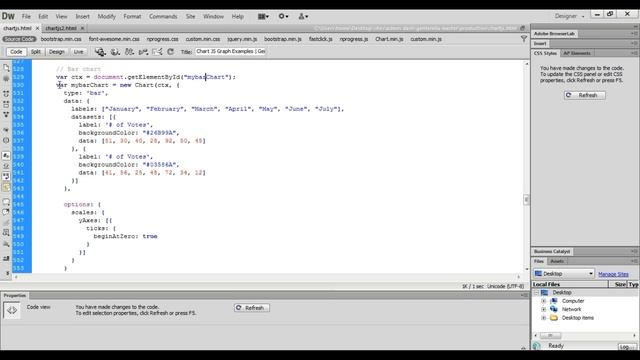Open bootstrap.min.css related file

click(61, 39)
